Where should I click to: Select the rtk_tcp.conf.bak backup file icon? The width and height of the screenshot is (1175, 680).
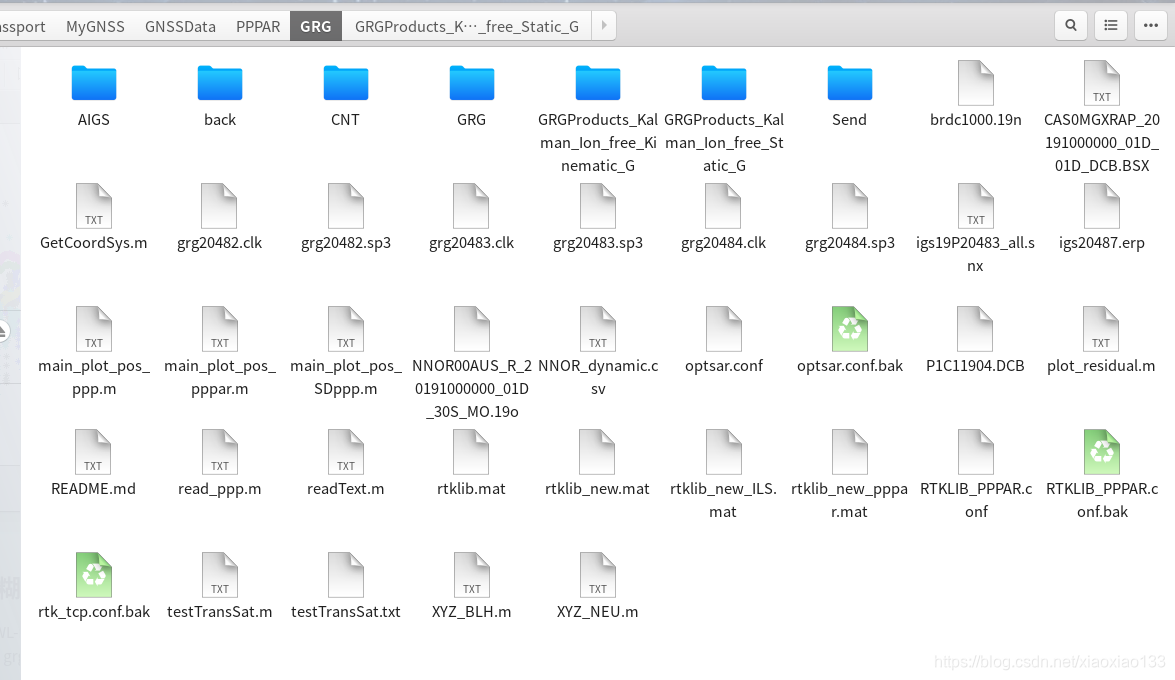click(94, 575)
